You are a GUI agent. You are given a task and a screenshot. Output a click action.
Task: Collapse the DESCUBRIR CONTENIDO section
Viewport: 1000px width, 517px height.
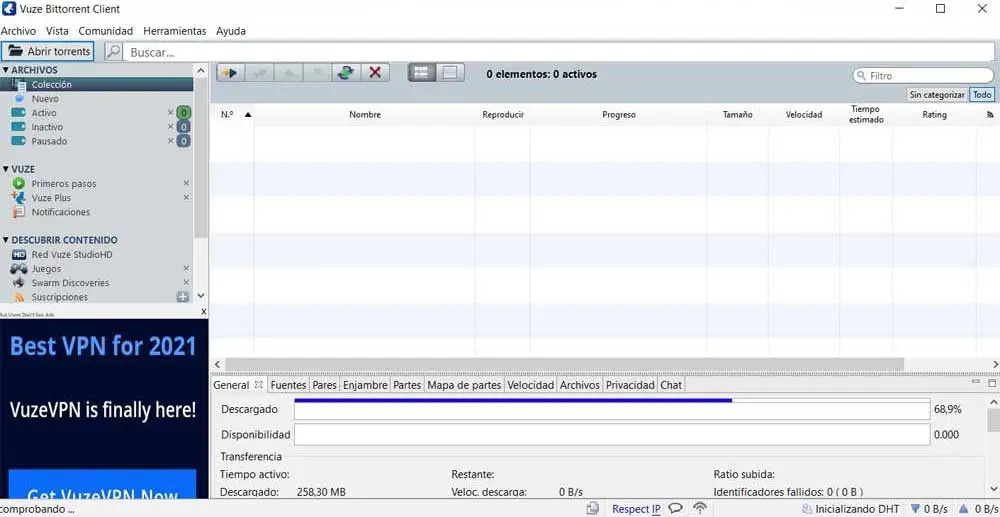pyautogui.click(x=6, y=240)
